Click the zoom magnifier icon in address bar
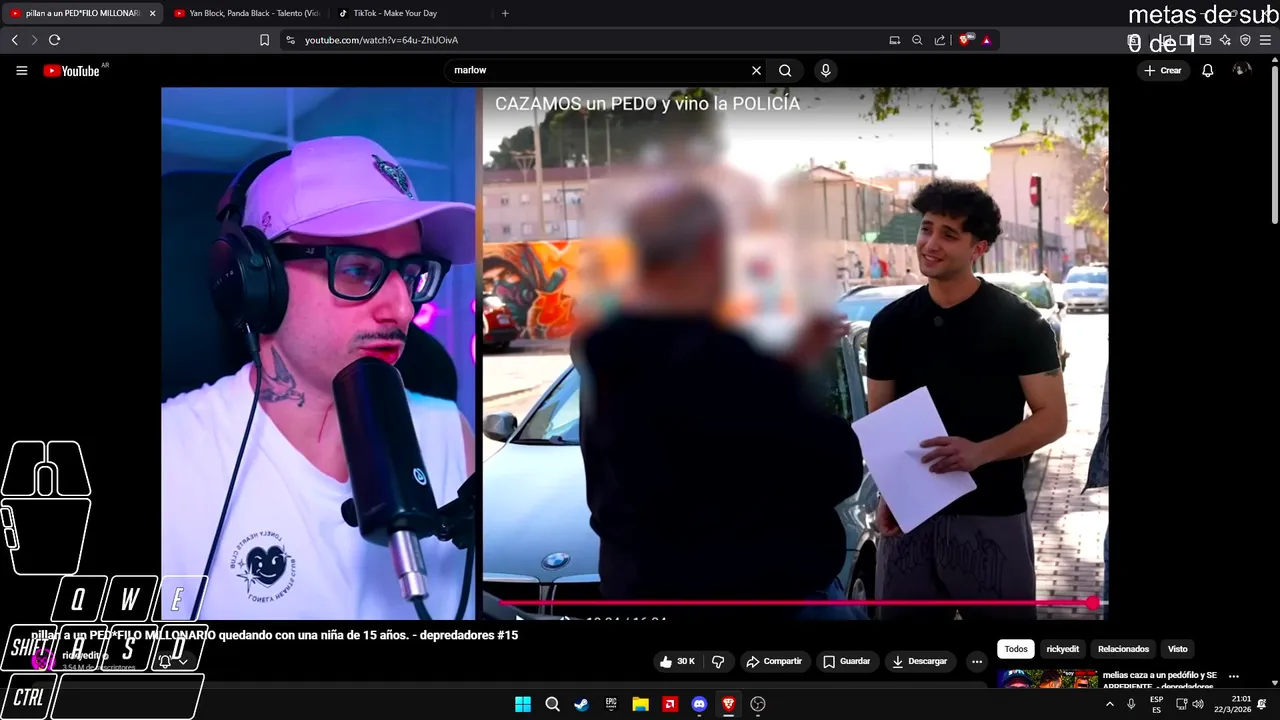The width and height of the screenshot is (1280, 720). coord(917,40)
